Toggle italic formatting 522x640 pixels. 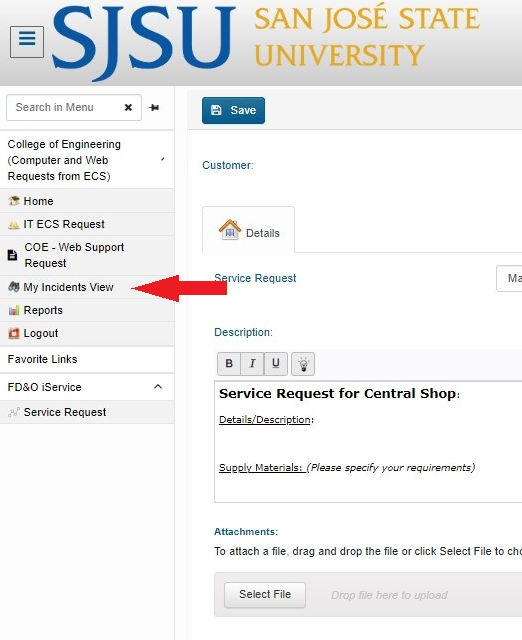[x=252, y=364]
